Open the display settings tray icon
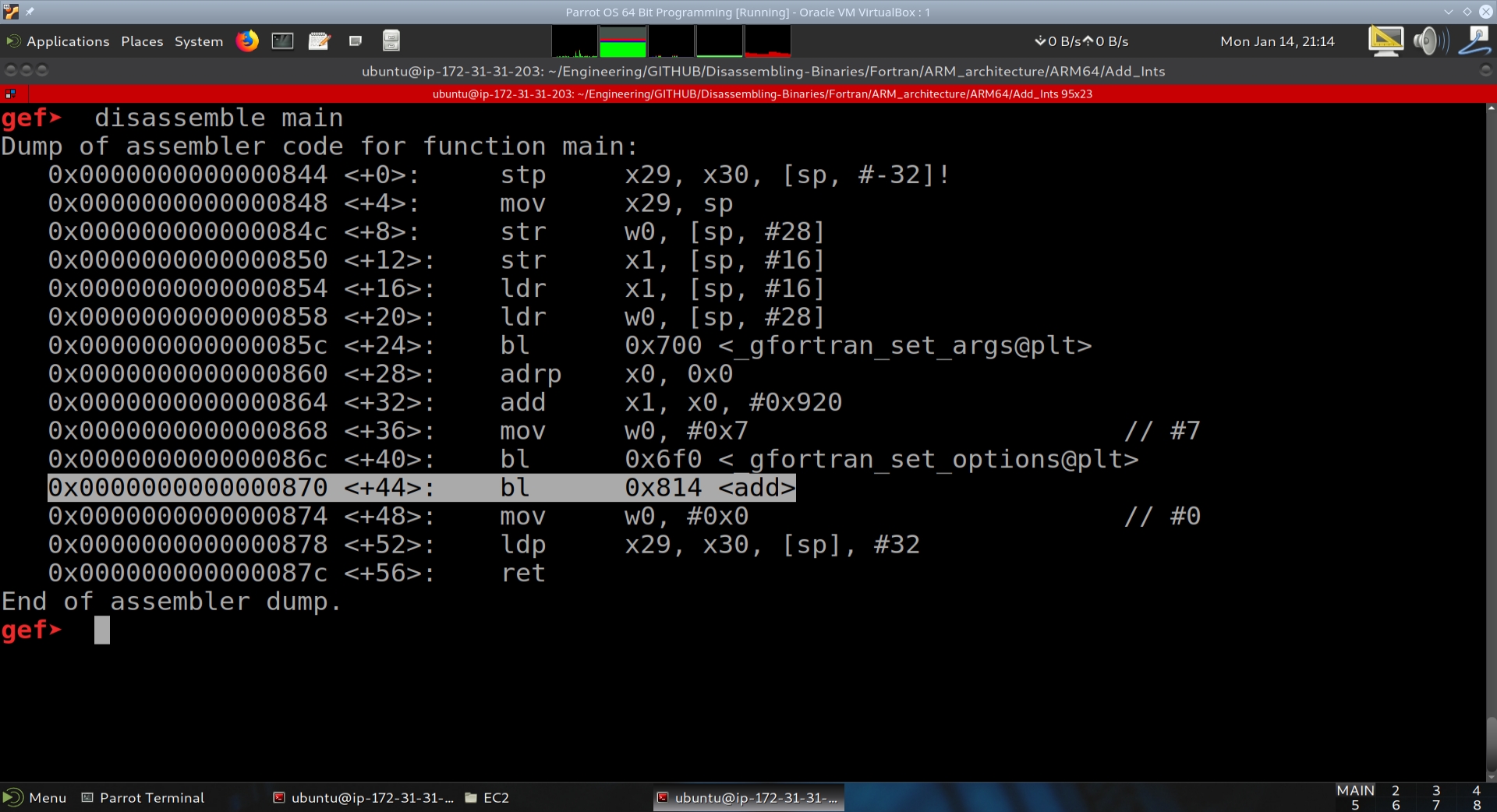 click(x=1386, y=41)
